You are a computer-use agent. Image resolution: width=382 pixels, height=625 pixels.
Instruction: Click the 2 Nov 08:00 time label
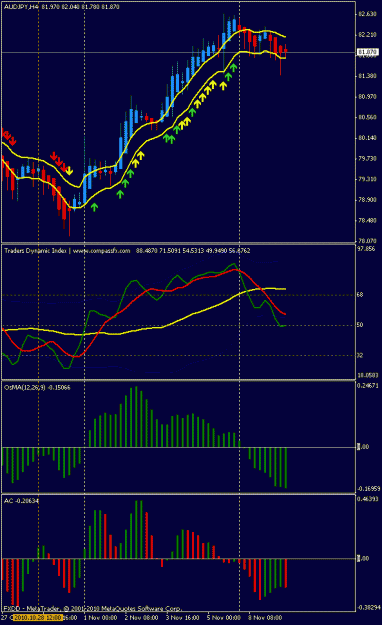[x=141, y=617]
